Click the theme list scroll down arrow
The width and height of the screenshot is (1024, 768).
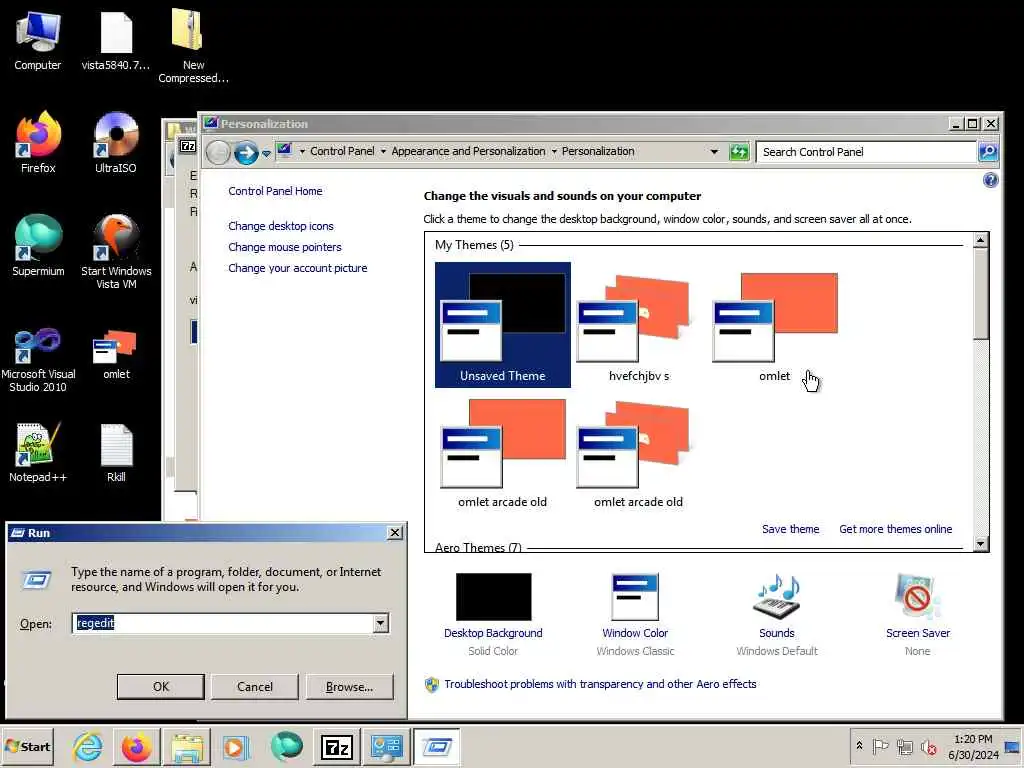click(980, 543)
